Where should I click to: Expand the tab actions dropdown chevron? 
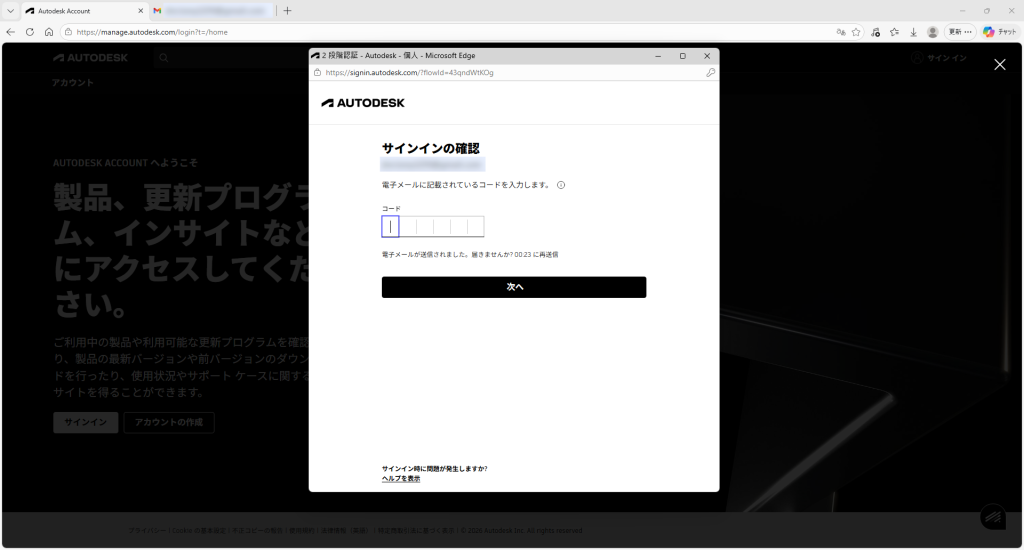point(10,11)
